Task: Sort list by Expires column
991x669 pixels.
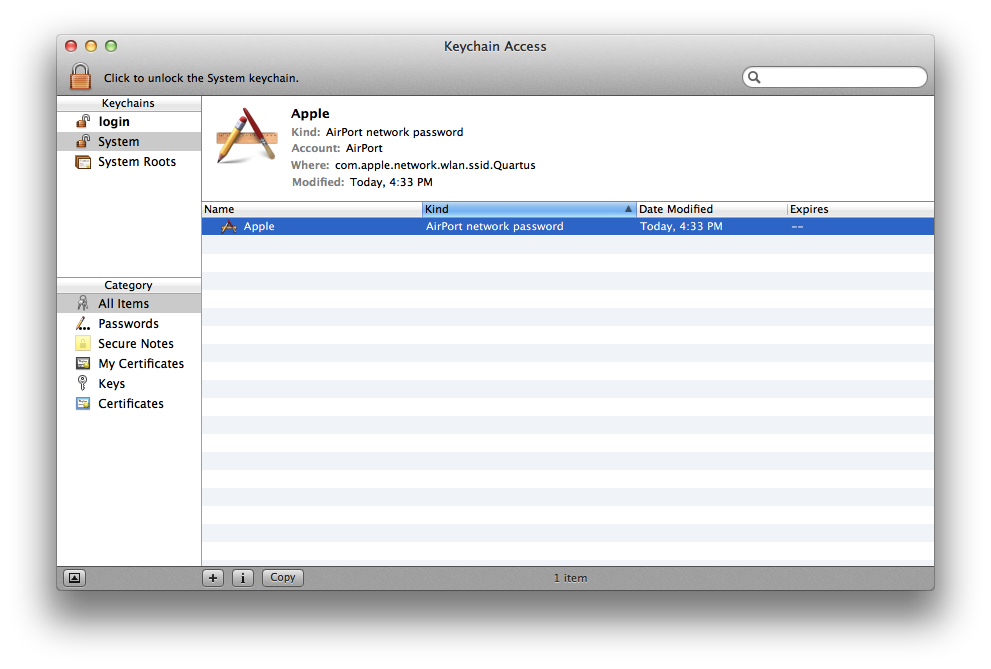Action: [860, 209]
